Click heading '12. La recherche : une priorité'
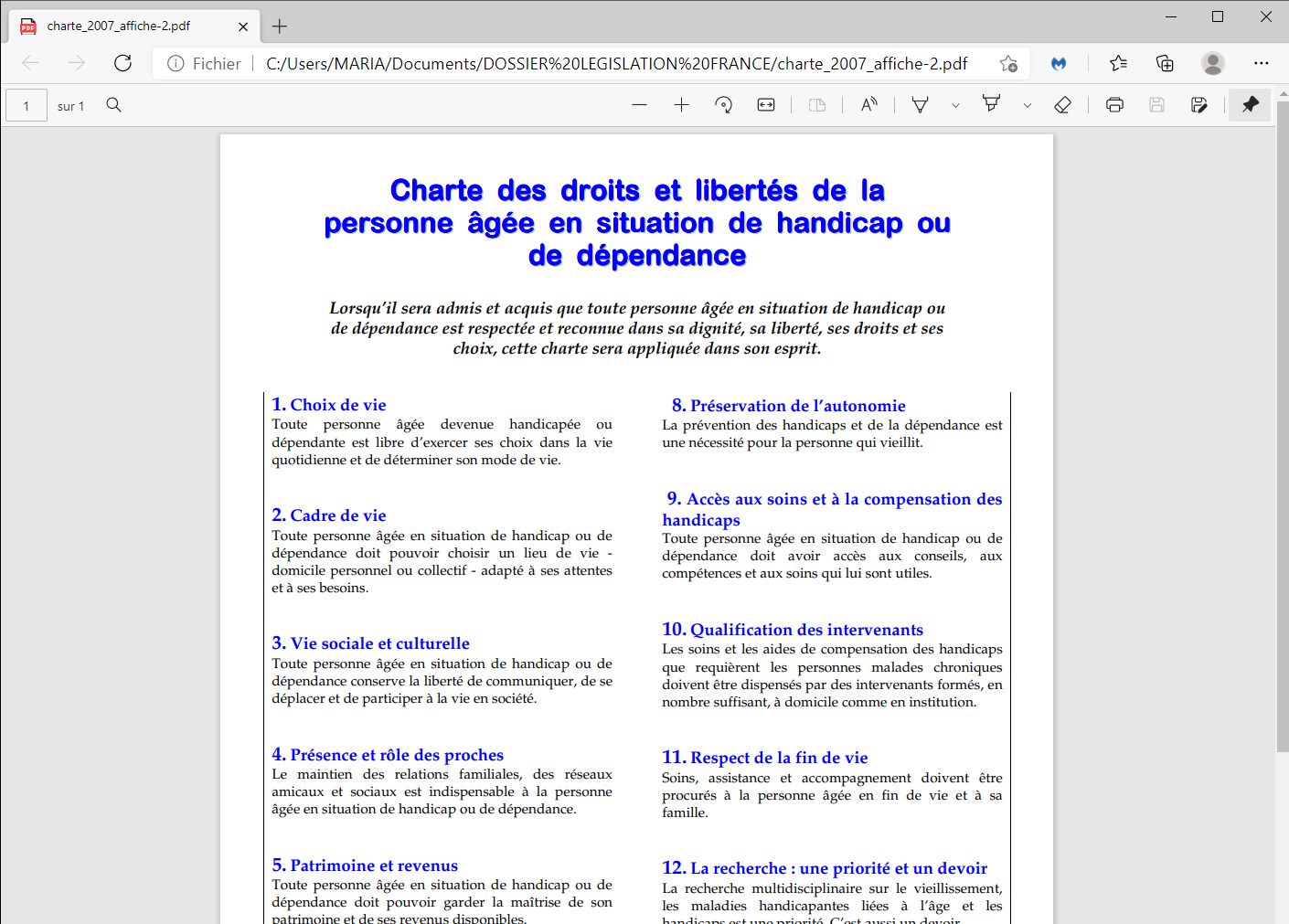The image size is (1289, 924). [x=825, y=868]
